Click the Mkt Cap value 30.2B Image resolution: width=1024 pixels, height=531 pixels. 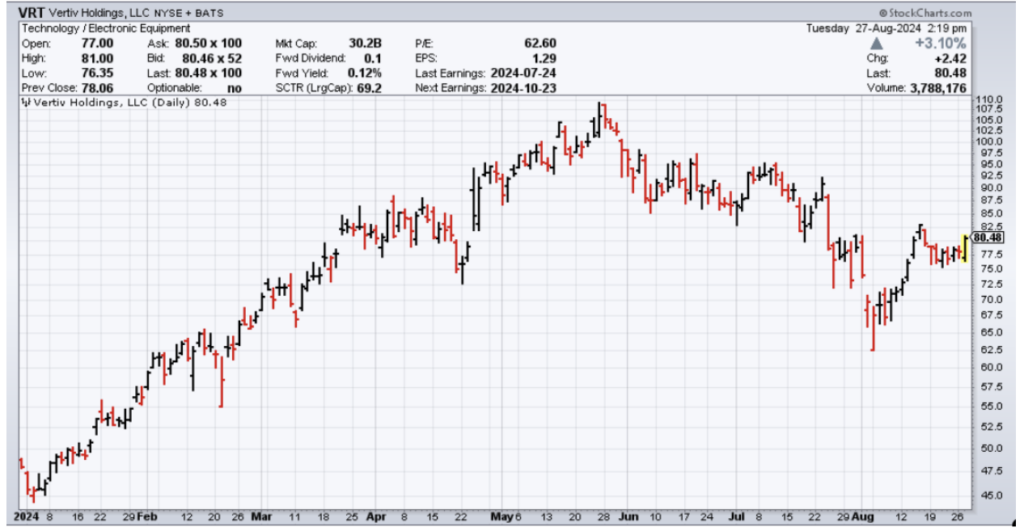point(365,44)
